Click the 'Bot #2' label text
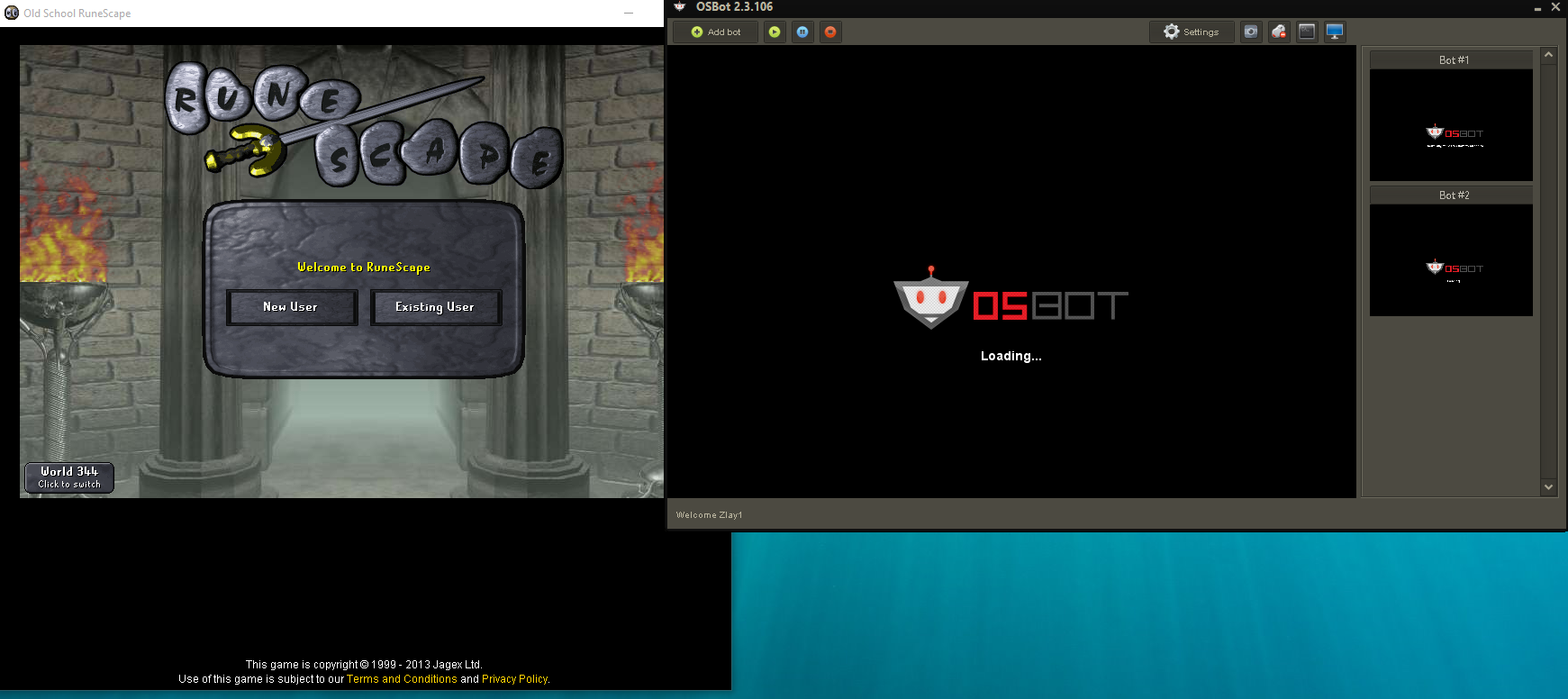This screenshot has width=1568, height=699. point(1454,195)
